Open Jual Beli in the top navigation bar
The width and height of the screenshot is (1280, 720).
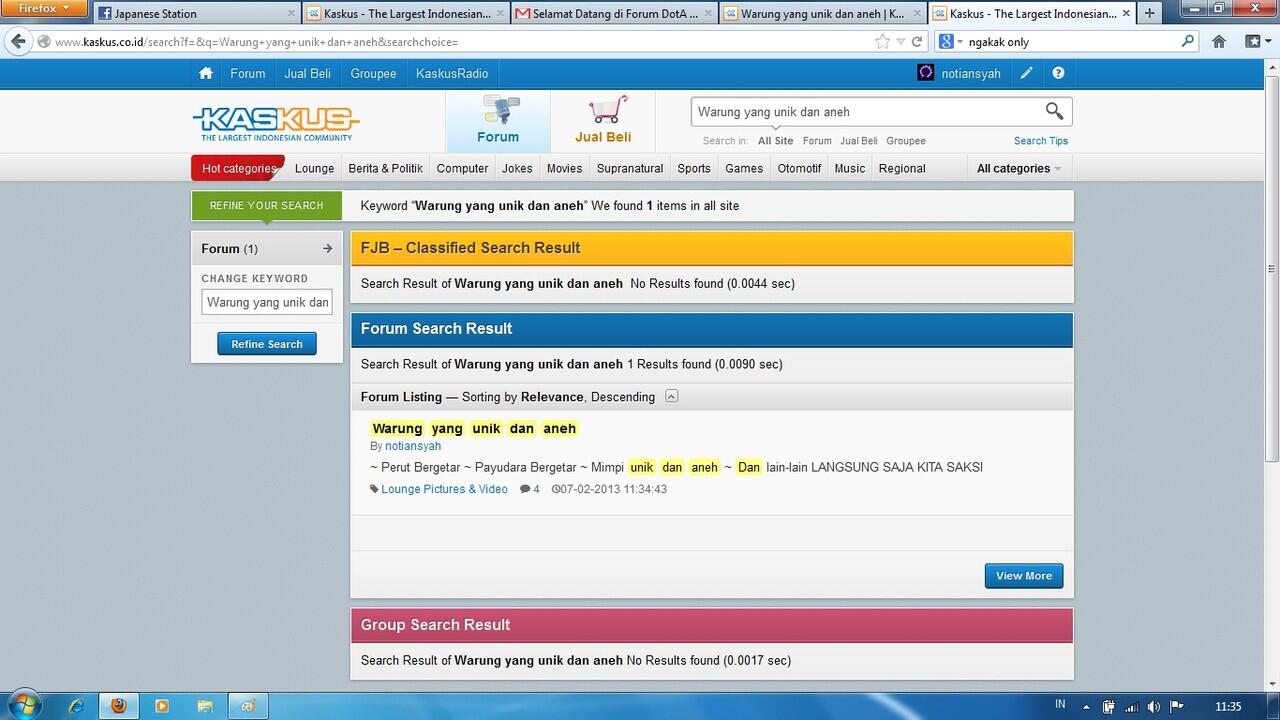pos(308,73)
